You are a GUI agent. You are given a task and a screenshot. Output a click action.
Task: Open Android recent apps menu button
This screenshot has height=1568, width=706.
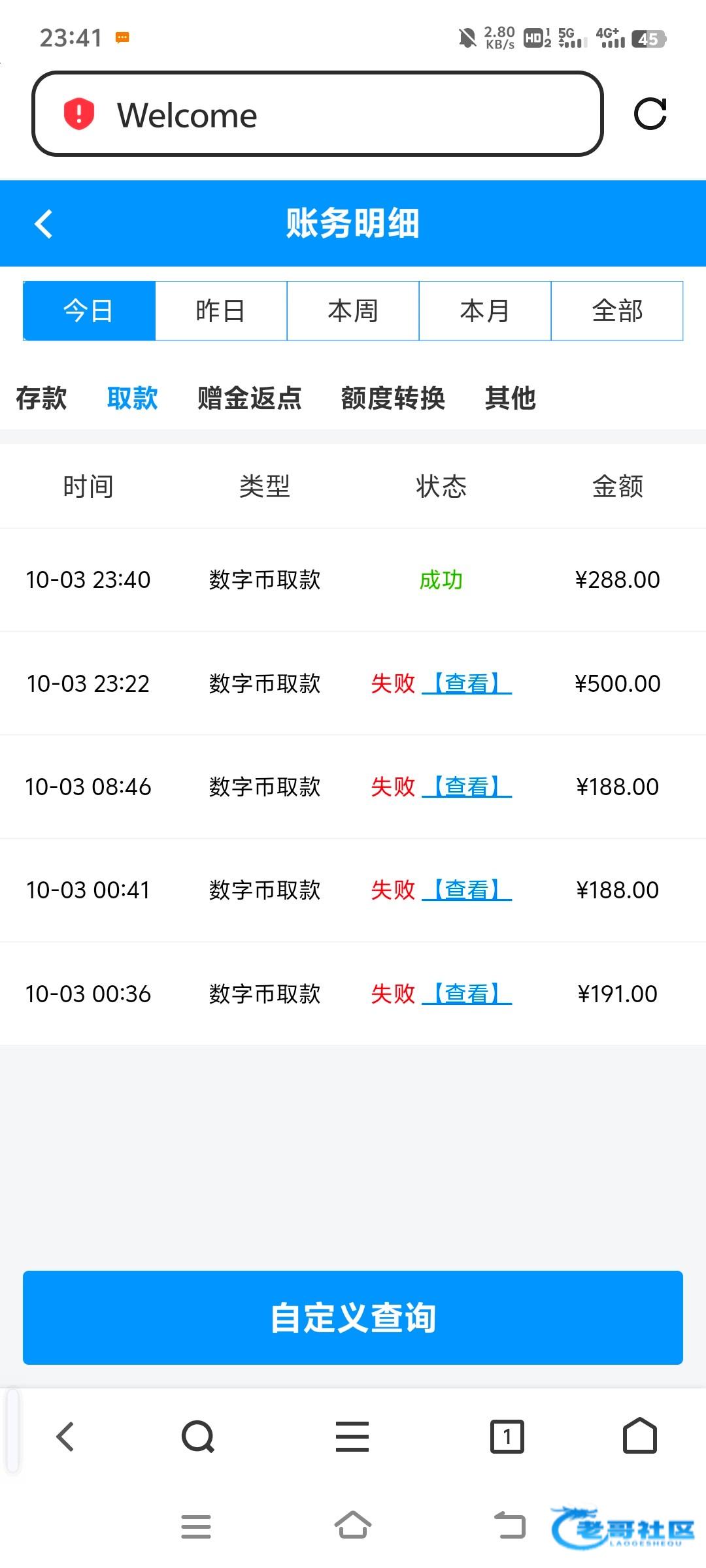(196, 1527)
